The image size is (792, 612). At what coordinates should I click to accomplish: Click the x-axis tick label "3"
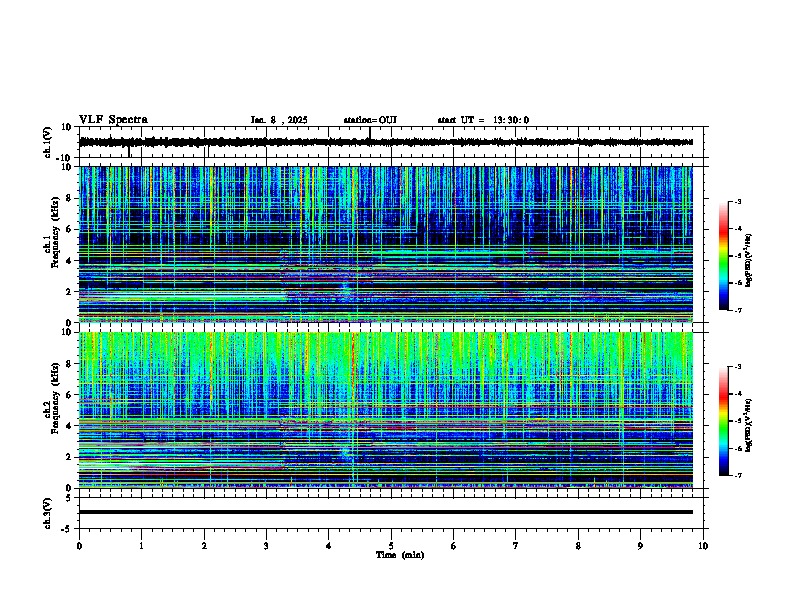click(266, 546)
